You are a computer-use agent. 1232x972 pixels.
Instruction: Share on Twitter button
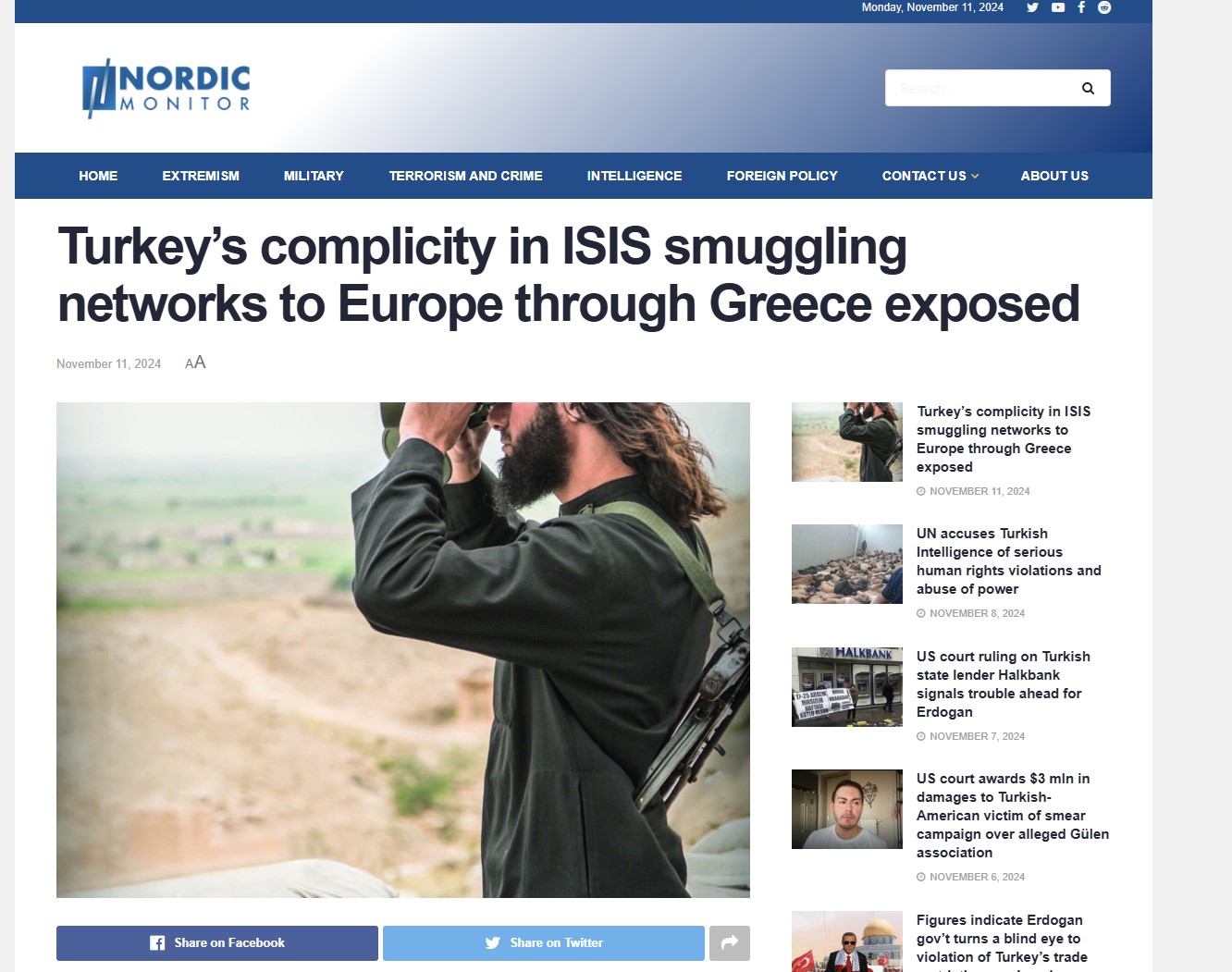click(x=544, y=943)
